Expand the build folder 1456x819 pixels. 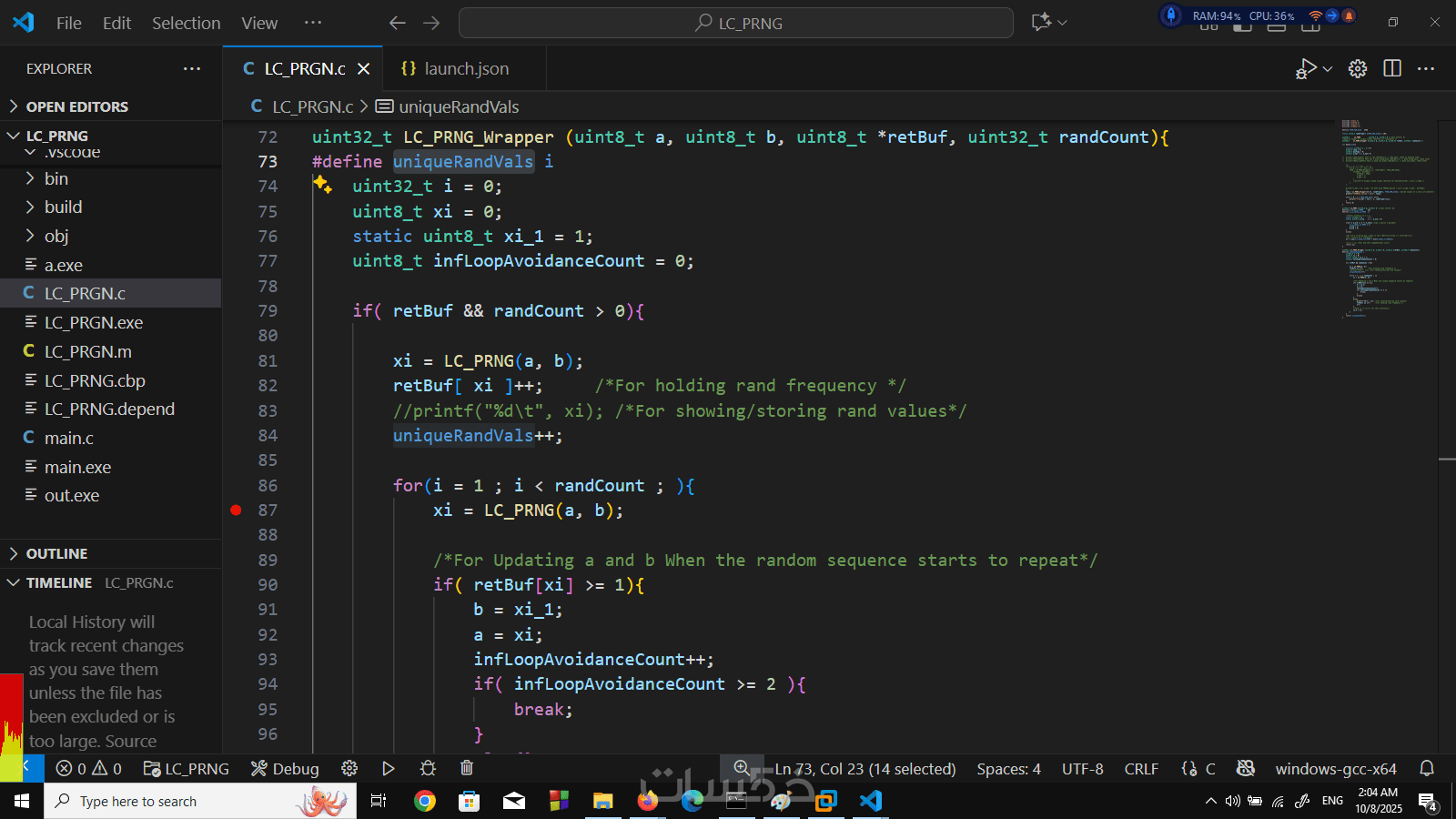63,207
